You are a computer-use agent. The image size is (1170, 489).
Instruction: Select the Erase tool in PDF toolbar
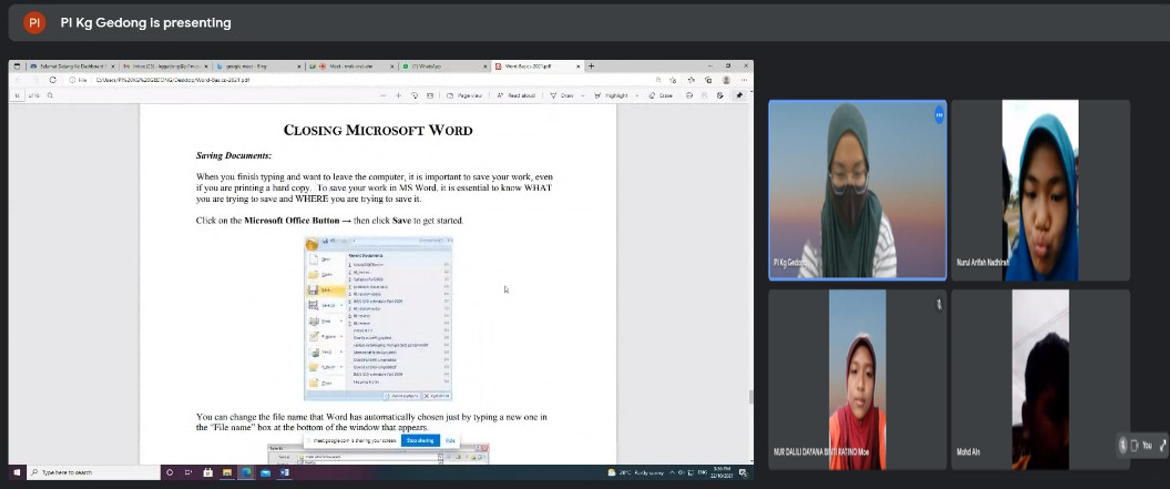click(661, 96)
